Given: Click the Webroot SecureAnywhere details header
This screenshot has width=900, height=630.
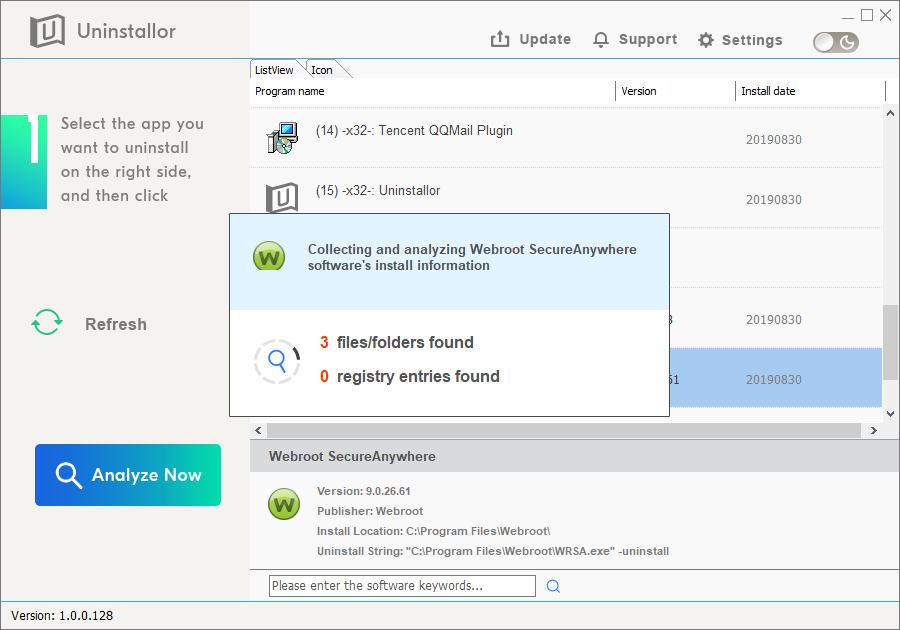Looking at the screenshot, I should coord(352,457).
